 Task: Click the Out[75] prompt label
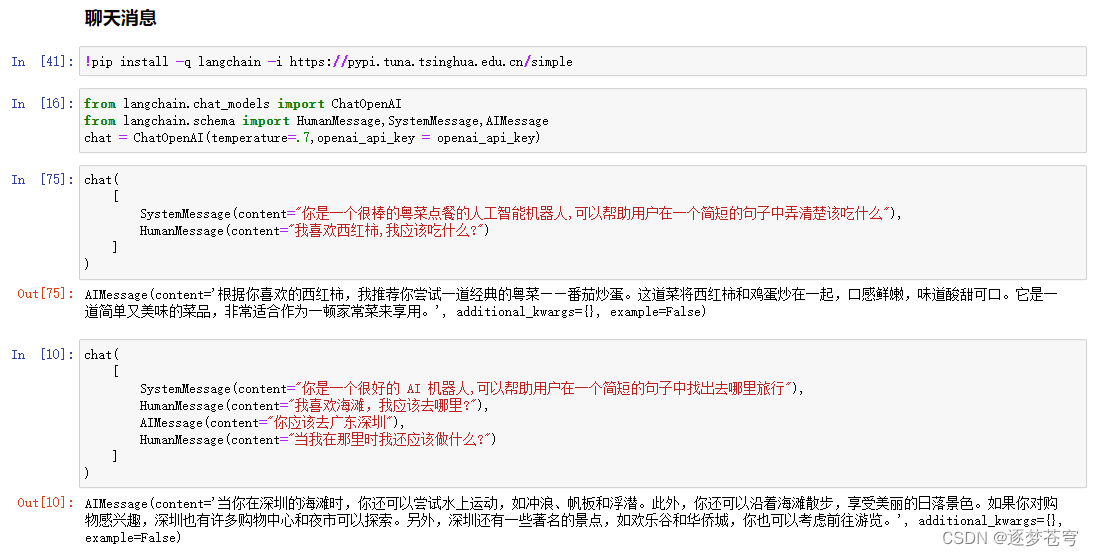pos(45,294)
